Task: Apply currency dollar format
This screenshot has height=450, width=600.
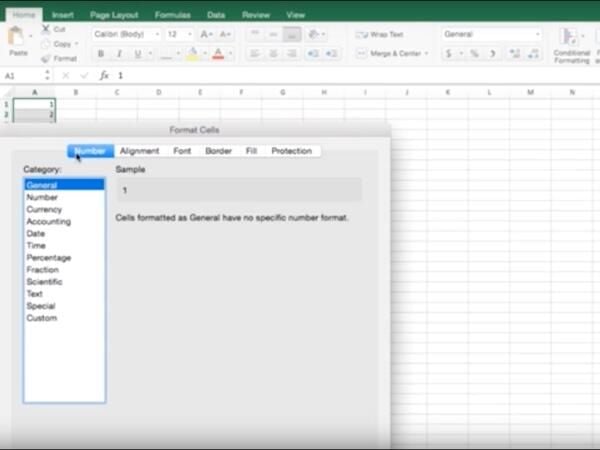Action: coord(449,54)
